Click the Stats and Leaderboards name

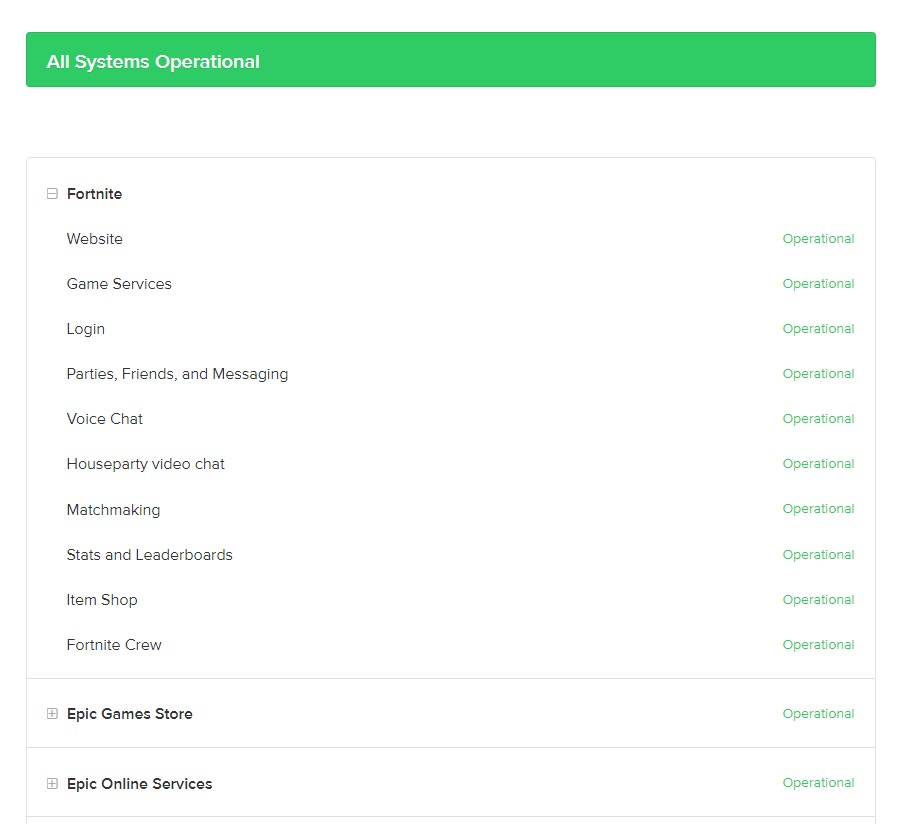click(x=149, y=555)
